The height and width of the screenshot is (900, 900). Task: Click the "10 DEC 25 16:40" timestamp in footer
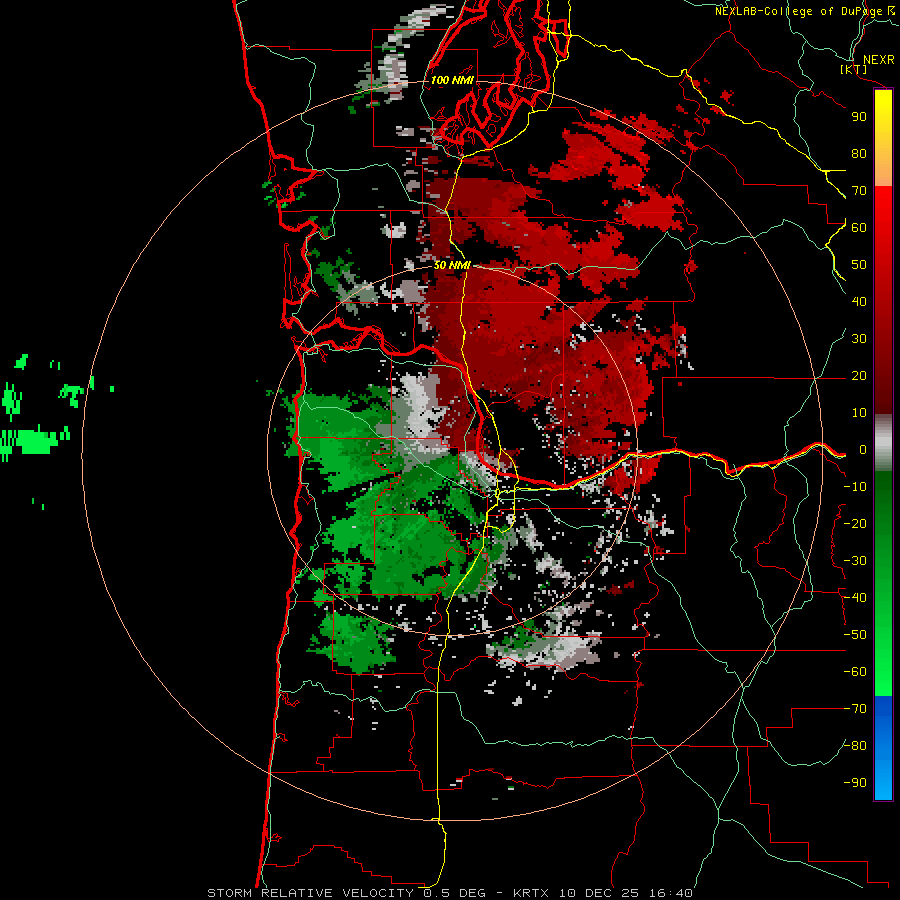tap(626, 893)
